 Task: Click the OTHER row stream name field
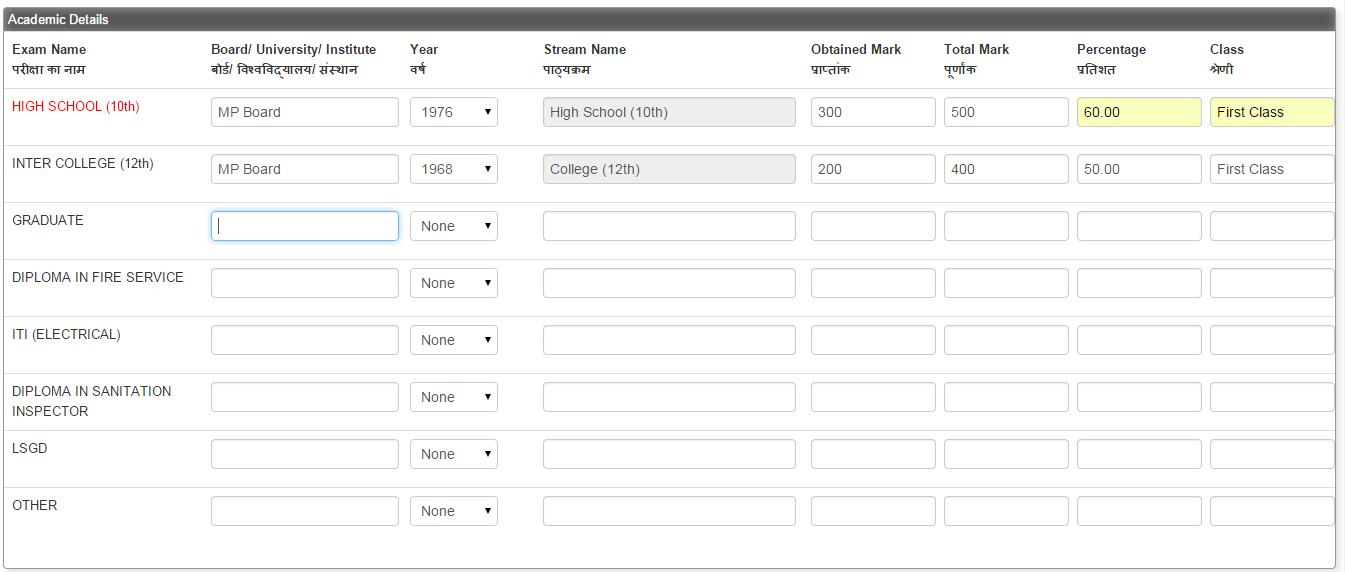coord(669,511)
